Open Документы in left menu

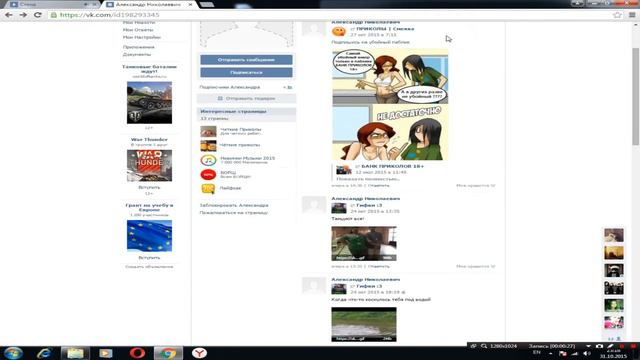click(x=137, y=54)
